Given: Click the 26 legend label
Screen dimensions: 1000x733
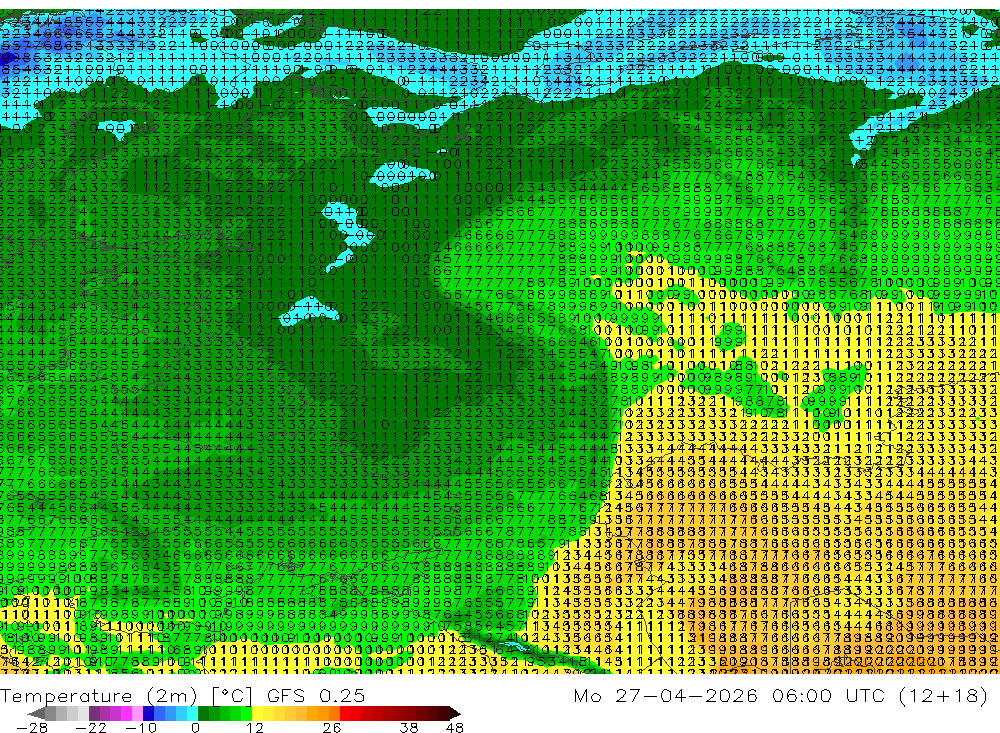Looking at the screenshot, I should tap(332, 727).
